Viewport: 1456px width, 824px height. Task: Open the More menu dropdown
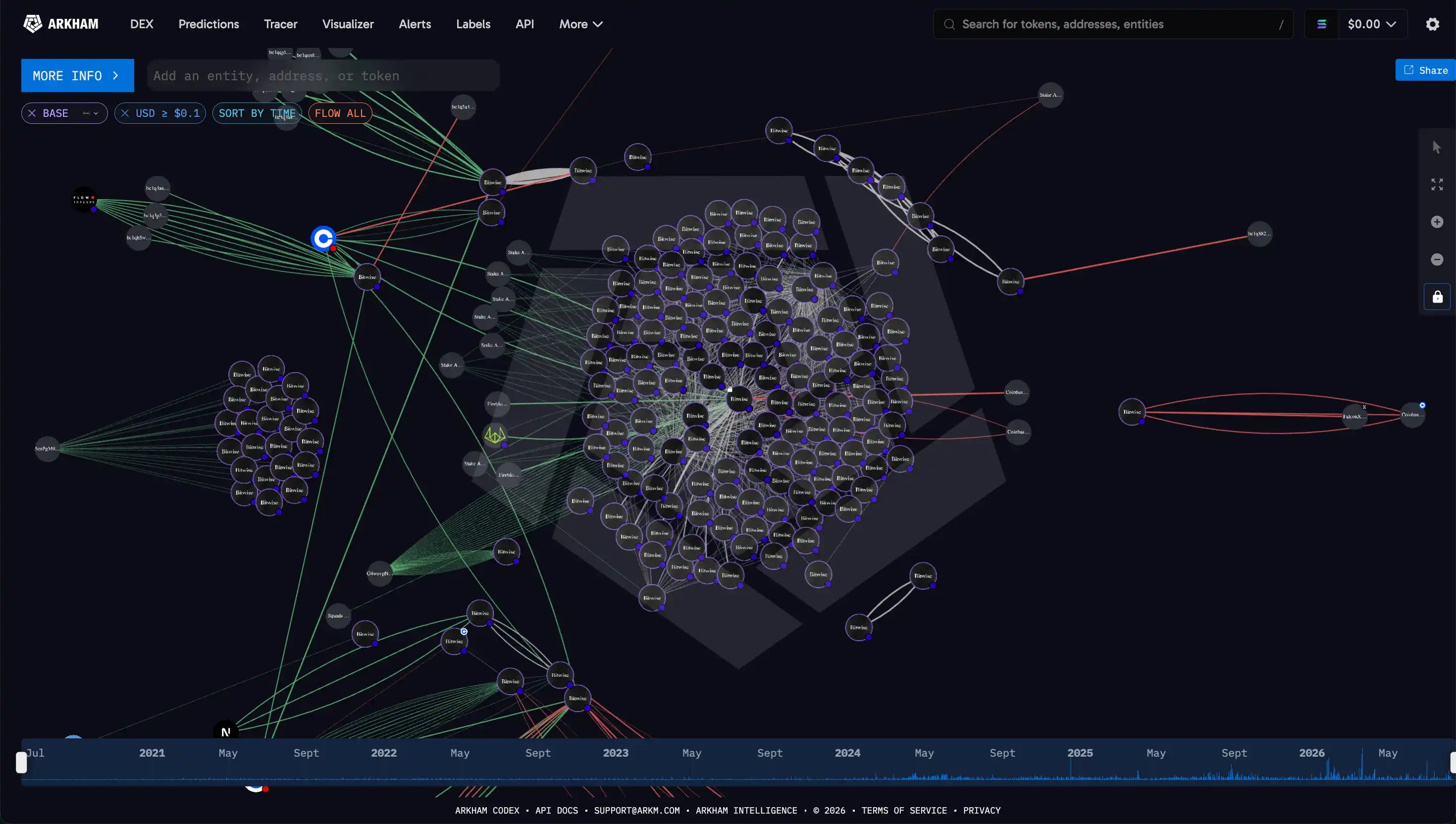point(580,24)
